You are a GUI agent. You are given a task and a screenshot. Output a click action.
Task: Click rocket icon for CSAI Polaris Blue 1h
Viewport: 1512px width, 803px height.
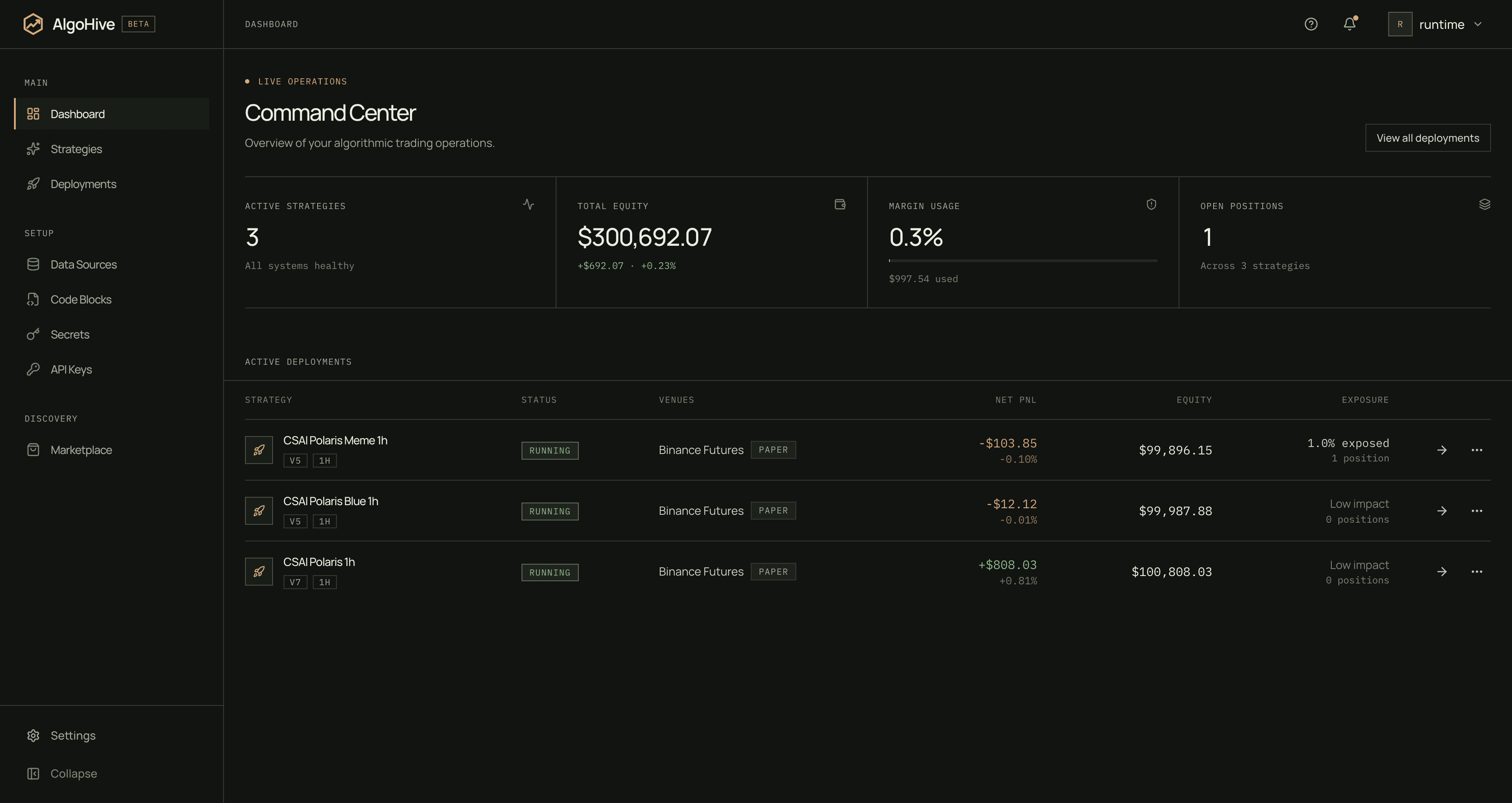[x=259, y=511]
